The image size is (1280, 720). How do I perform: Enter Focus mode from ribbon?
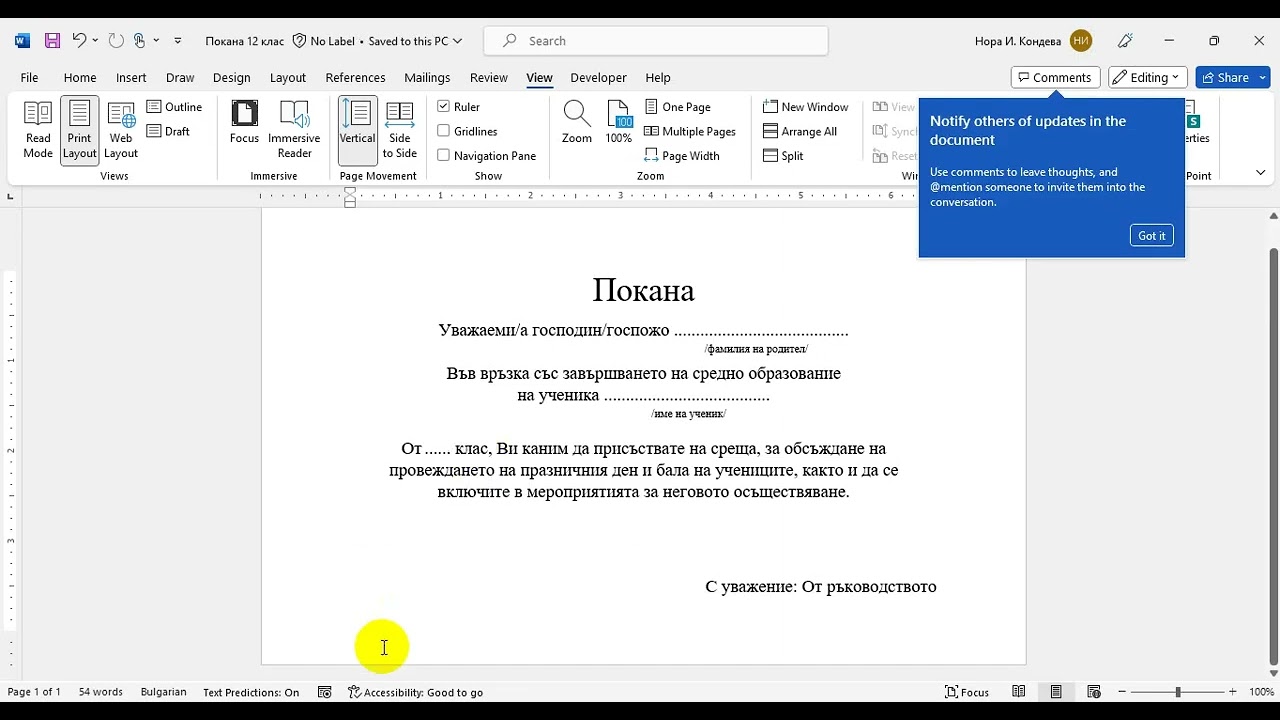[x=244, y=123]
